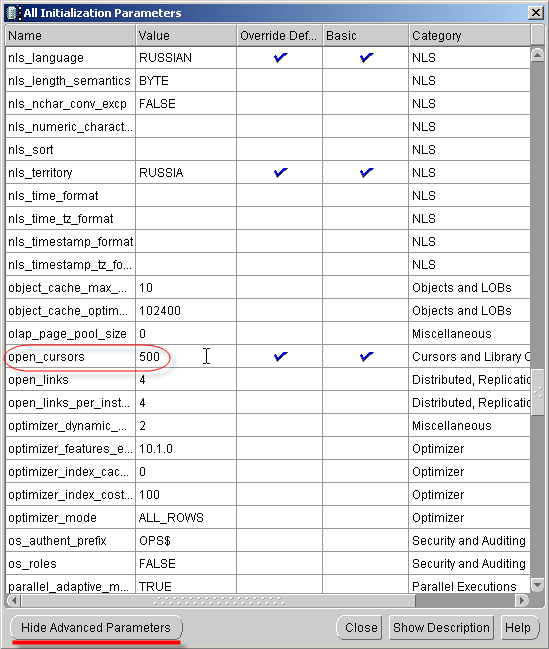
Task: Select the parallel_adaptive_m... parameter name
Action: (x=68, y=587)
